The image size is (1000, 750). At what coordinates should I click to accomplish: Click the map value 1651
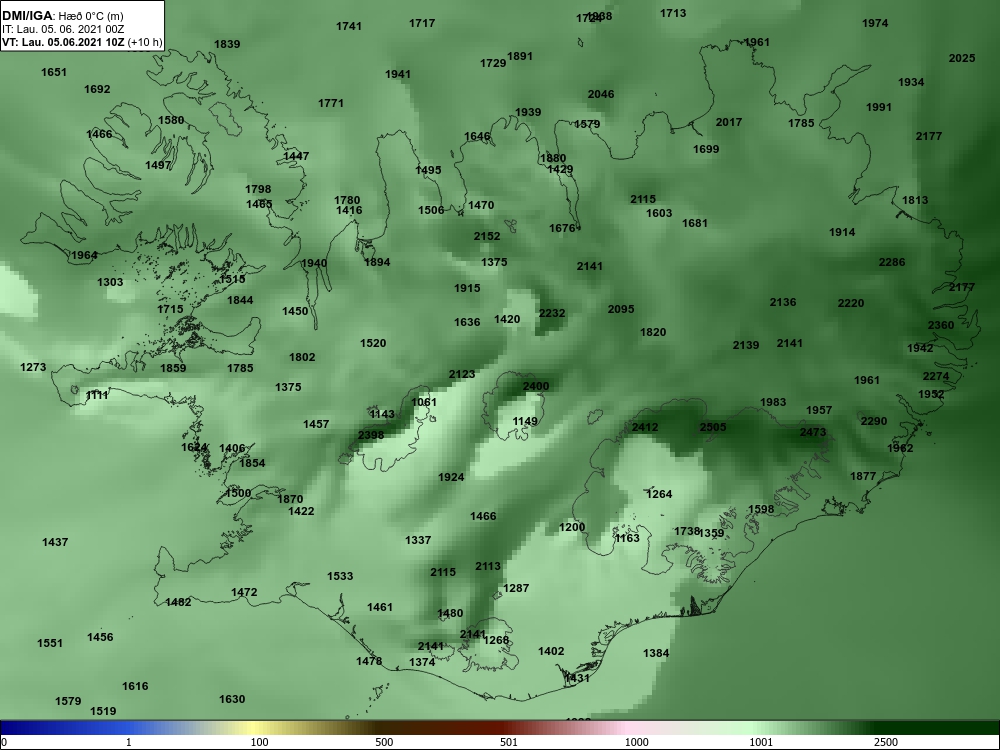coord(54,72)
